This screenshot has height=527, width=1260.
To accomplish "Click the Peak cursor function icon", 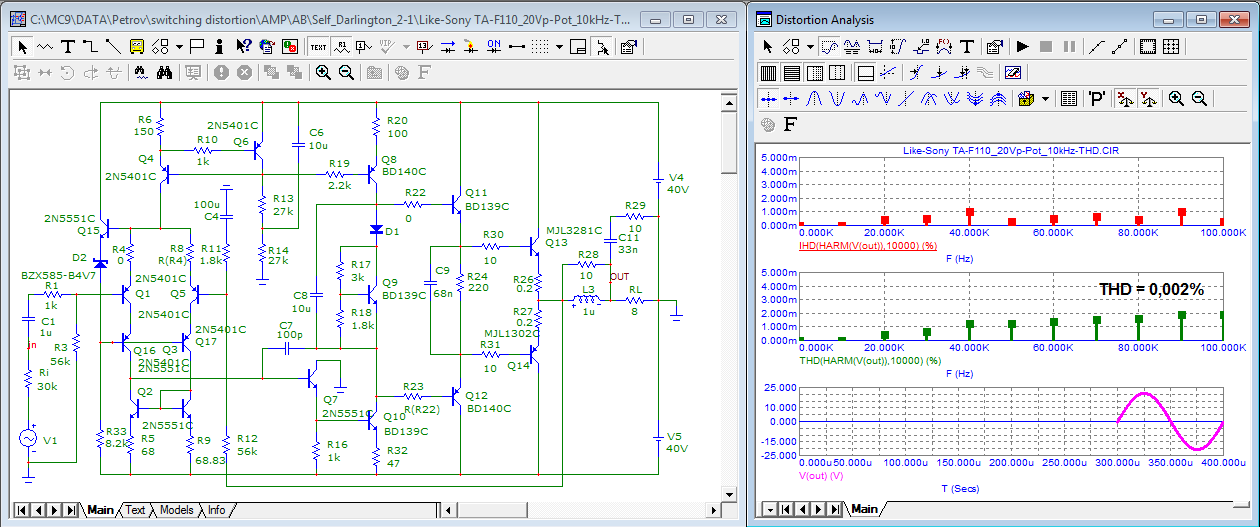I will tap(814, 98).
